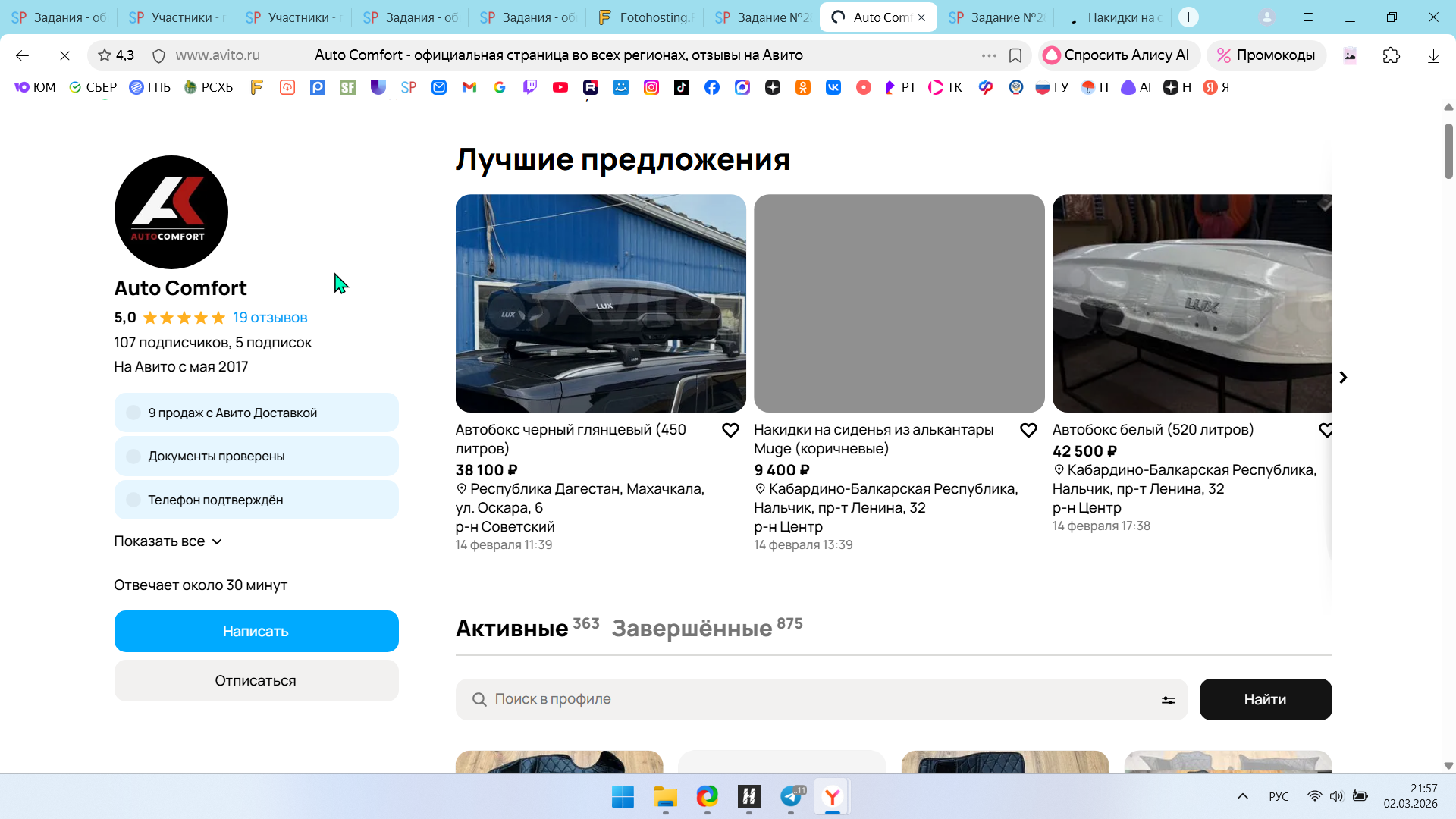This screenshot has height=819, width=1456.
Task: Click next arrow in best offers carousel
Action: (1342, 378)
